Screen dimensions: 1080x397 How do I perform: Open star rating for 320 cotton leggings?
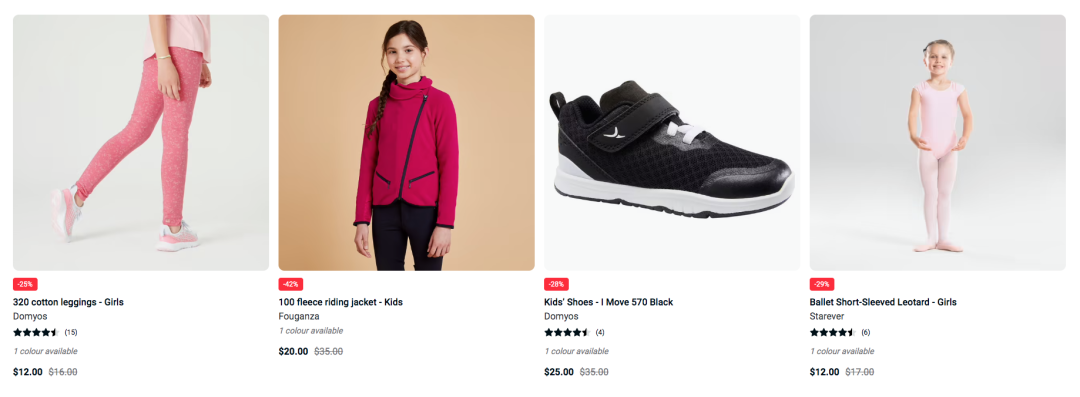(36, 332)
